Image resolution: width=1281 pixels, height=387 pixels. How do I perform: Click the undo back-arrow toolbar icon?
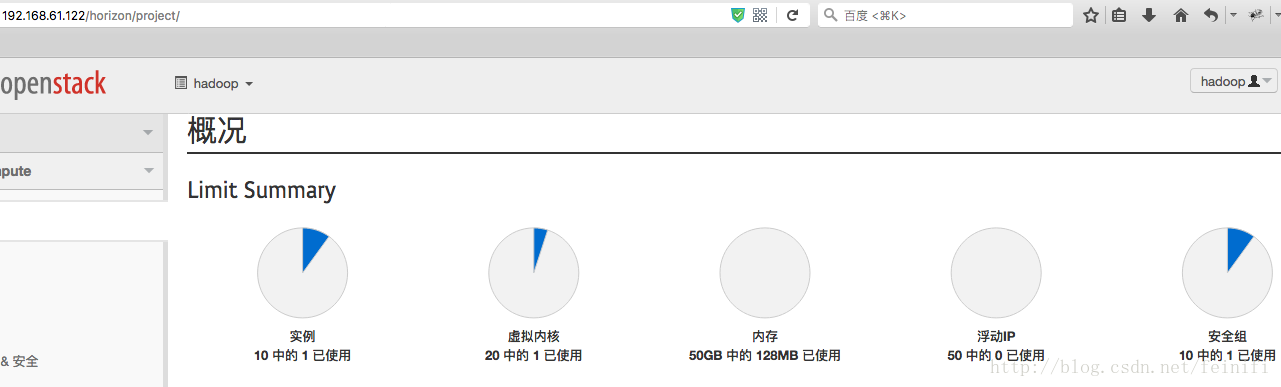click(x=1211, y=15)
